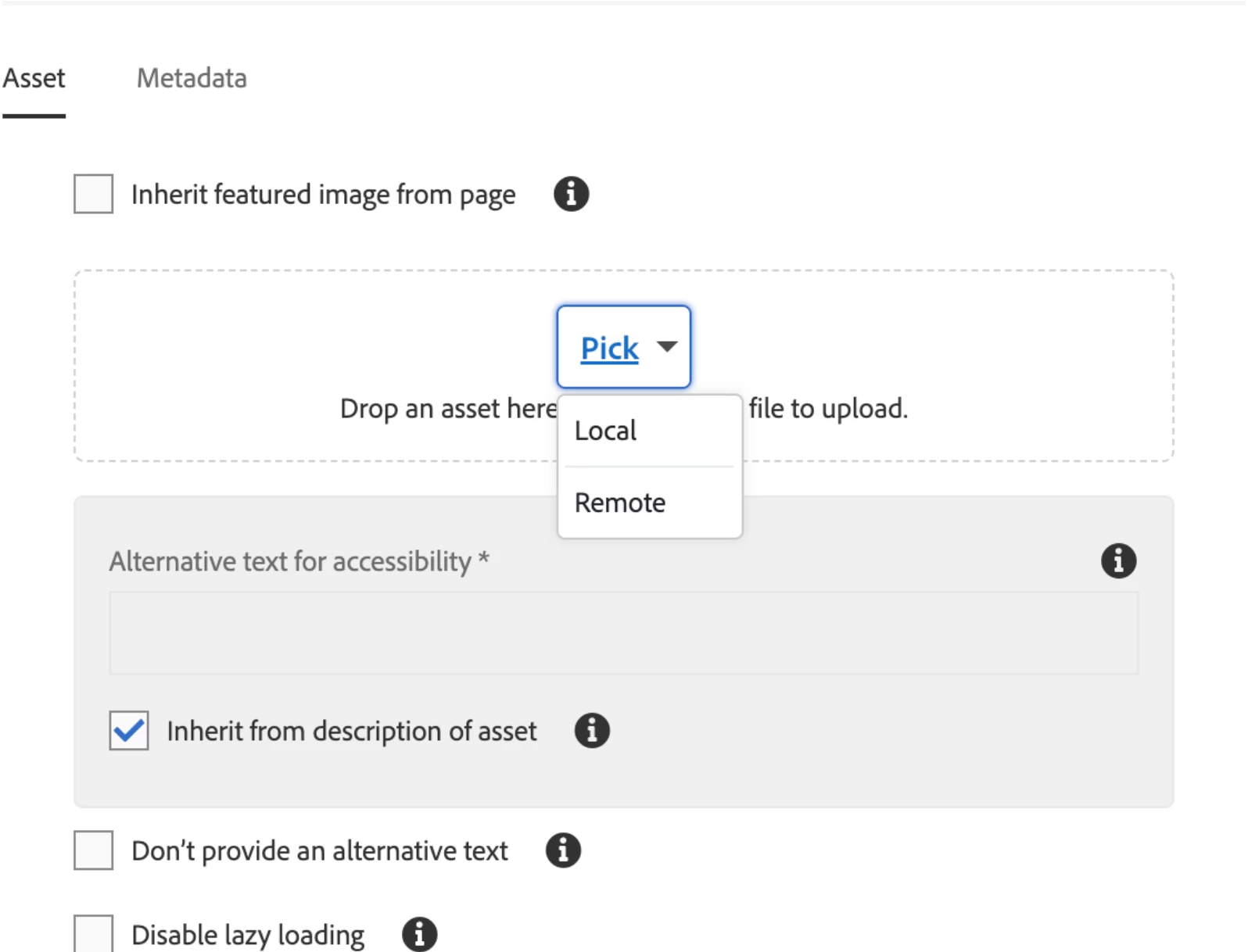Click the 'Inherit from description of asset' label
The image size is (1248, 952).
[x=352, y=732]
